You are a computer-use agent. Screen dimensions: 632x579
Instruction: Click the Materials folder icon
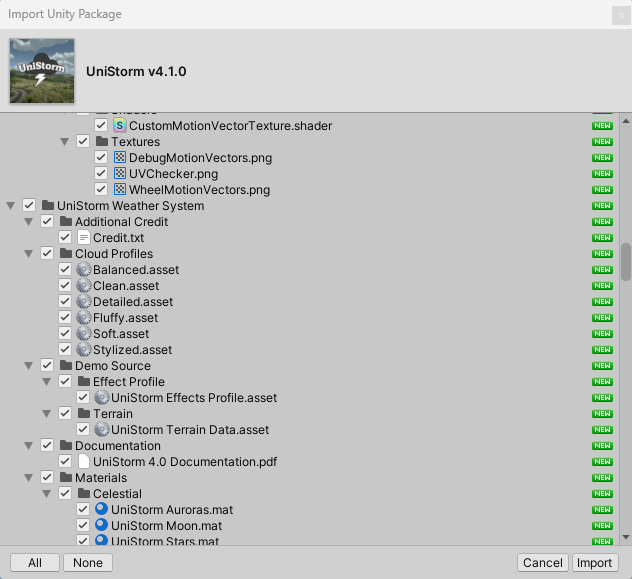click(x=66, y=477)
